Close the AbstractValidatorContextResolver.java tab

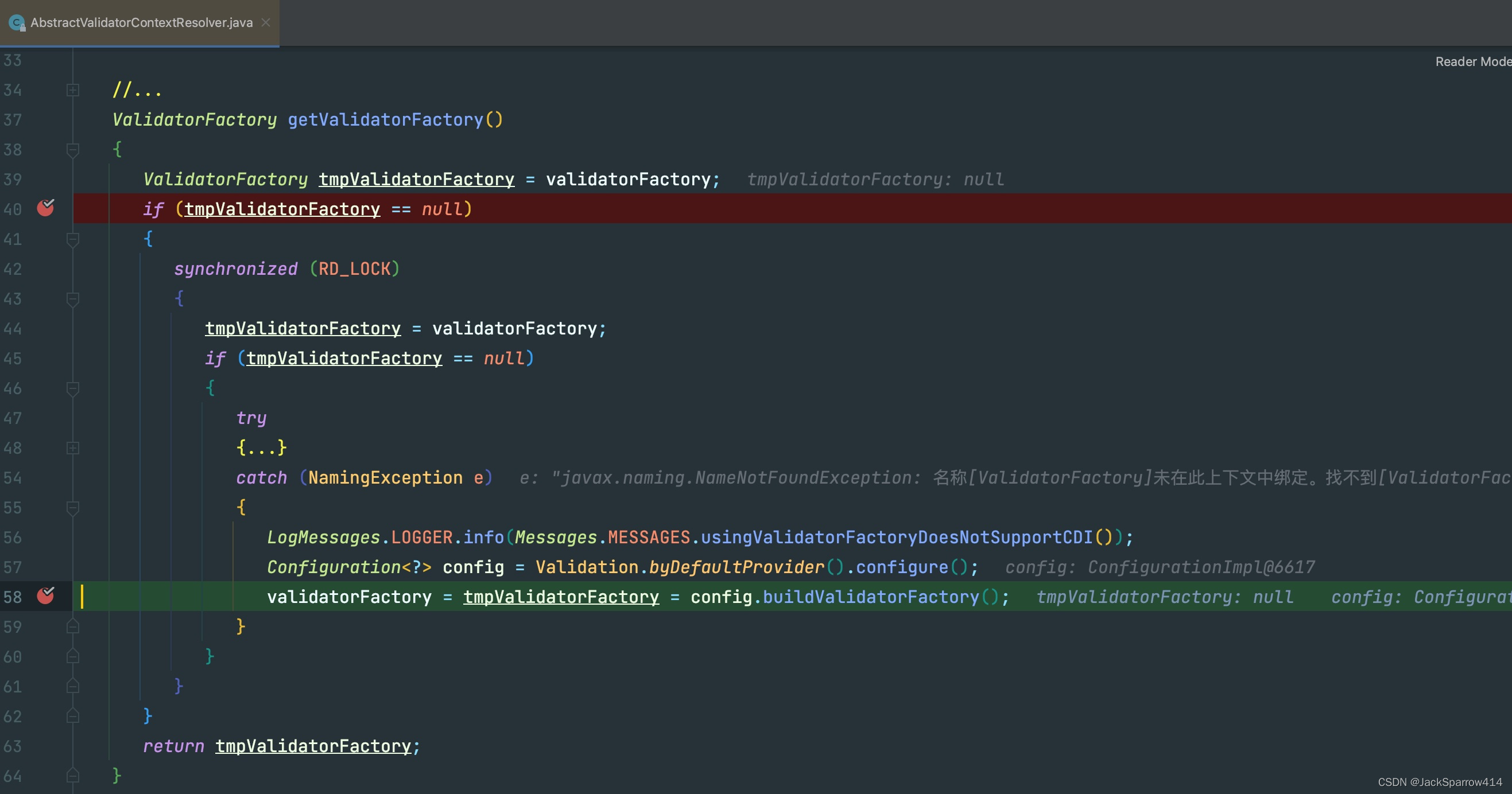click(x=266, y=22)
